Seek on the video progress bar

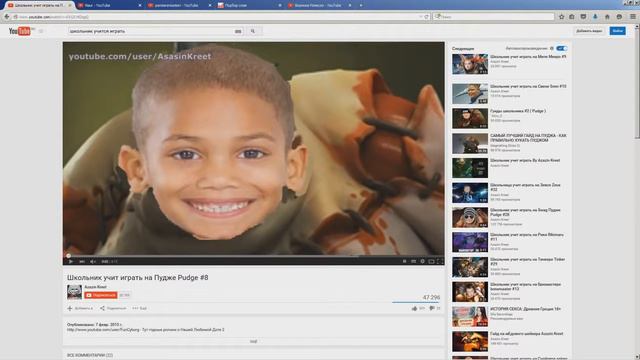coord(253,256)
